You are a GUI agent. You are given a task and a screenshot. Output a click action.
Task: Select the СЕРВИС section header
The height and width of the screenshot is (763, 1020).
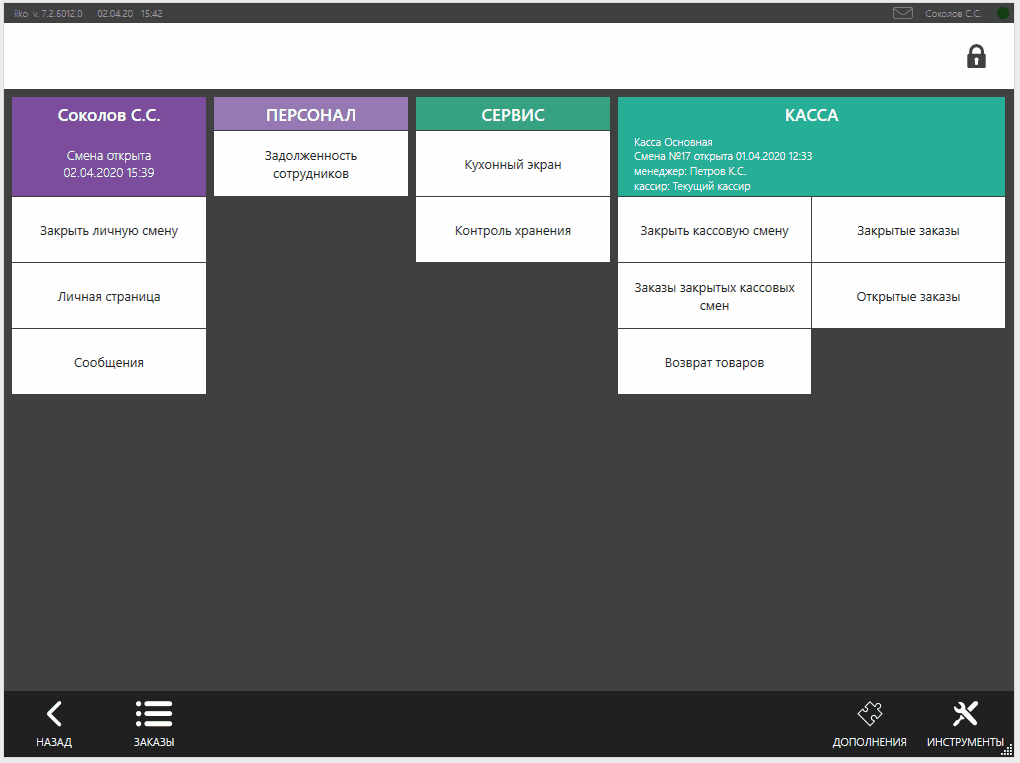(x=513, y=114)
